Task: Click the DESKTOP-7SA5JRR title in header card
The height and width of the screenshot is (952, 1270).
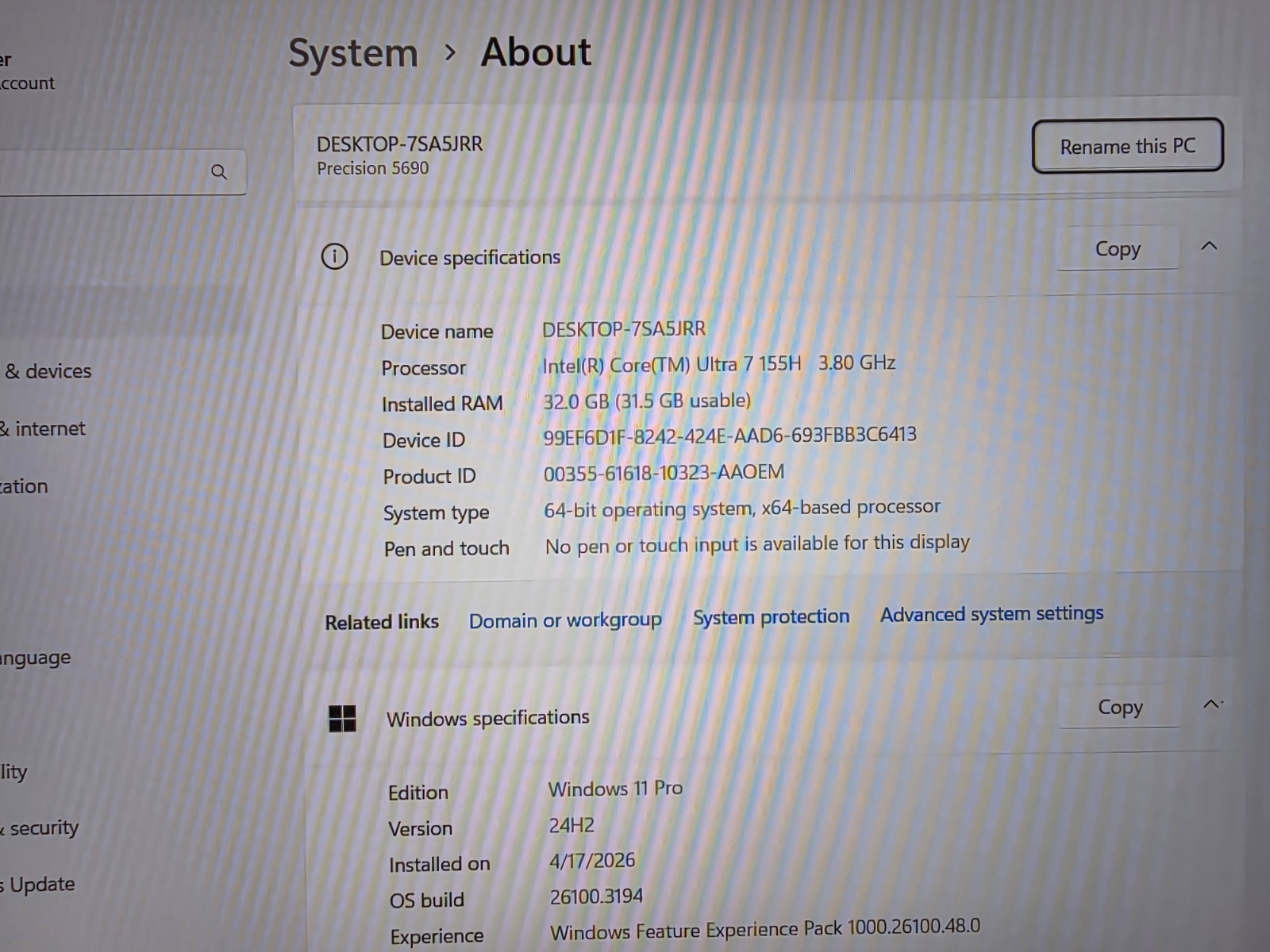Action: (399, 144)
